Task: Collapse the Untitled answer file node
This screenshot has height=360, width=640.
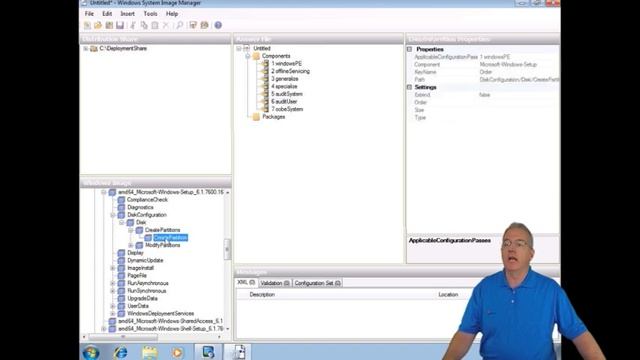Action: tap(239, 48)
